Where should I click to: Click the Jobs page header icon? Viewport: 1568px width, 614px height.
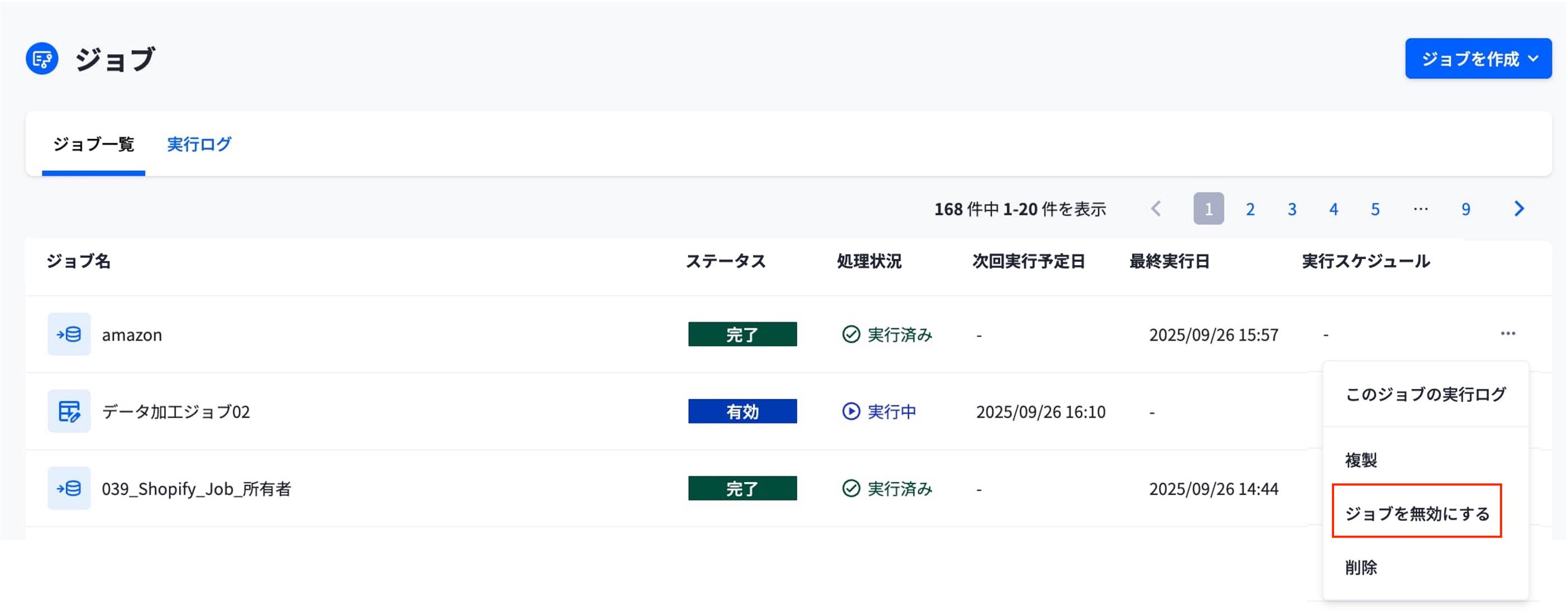(x=42, y=59)
